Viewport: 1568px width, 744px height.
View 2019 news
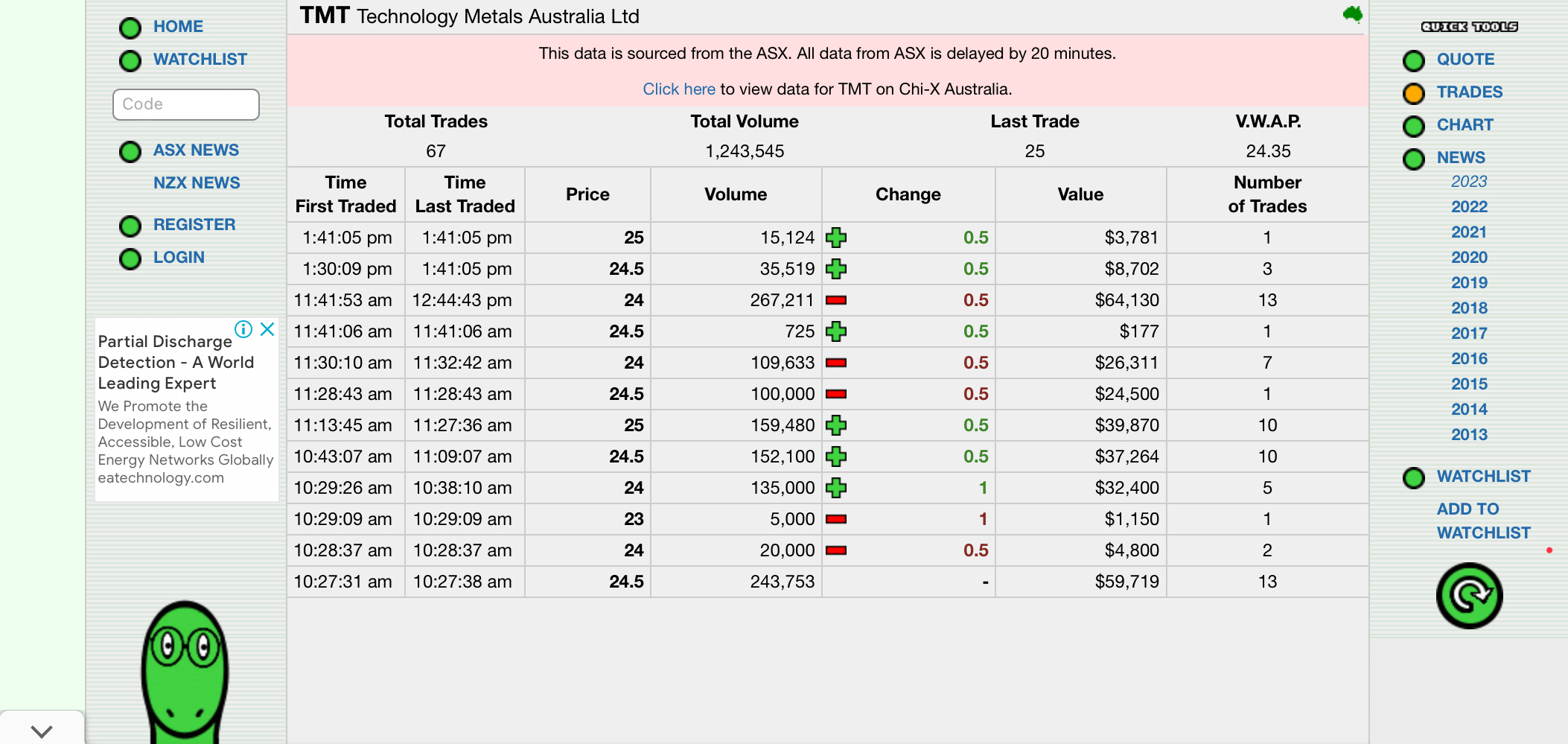pos(1469,283)
